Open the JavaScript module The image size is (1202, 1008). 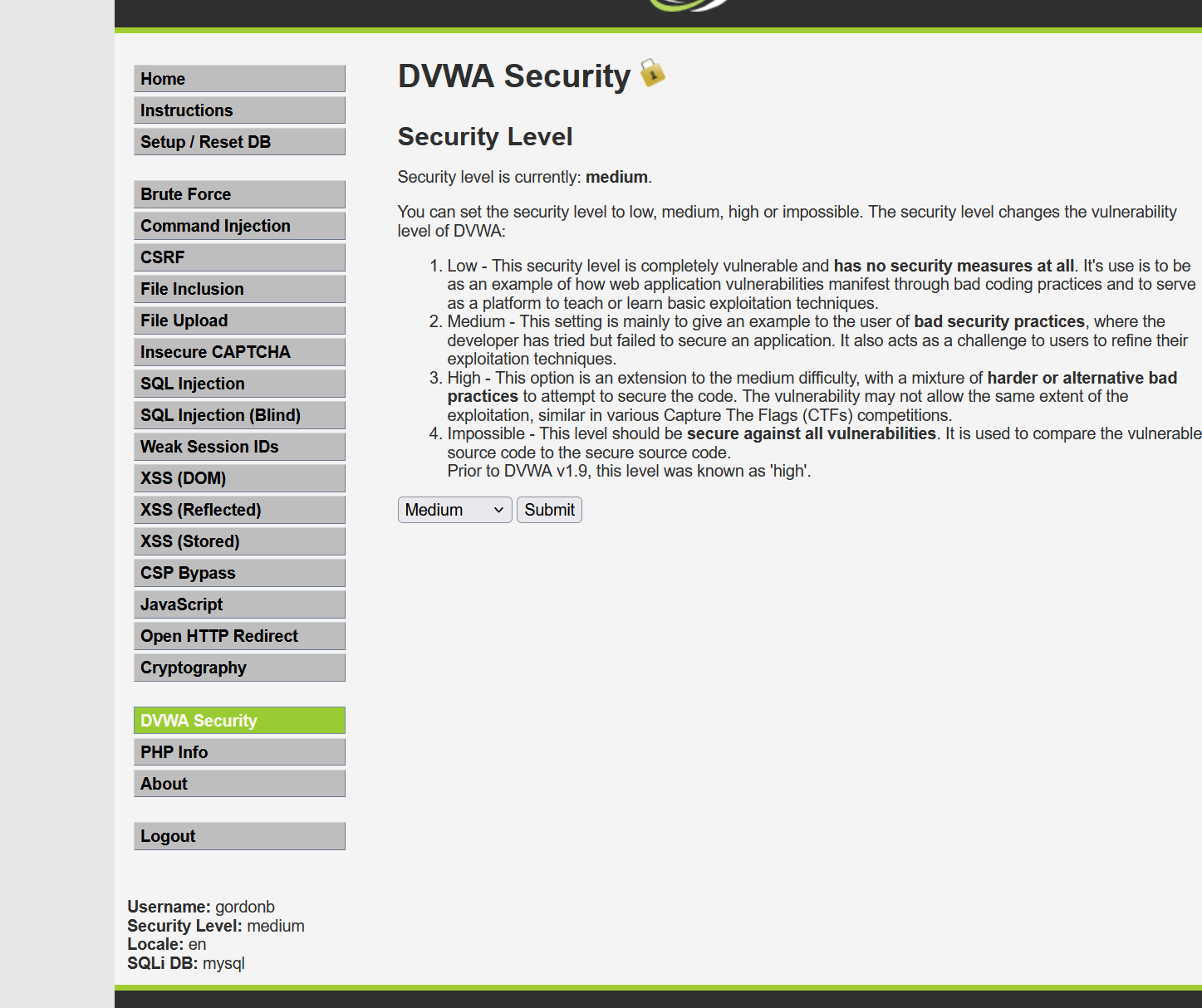pyautogui.click(x=239, y=604)
